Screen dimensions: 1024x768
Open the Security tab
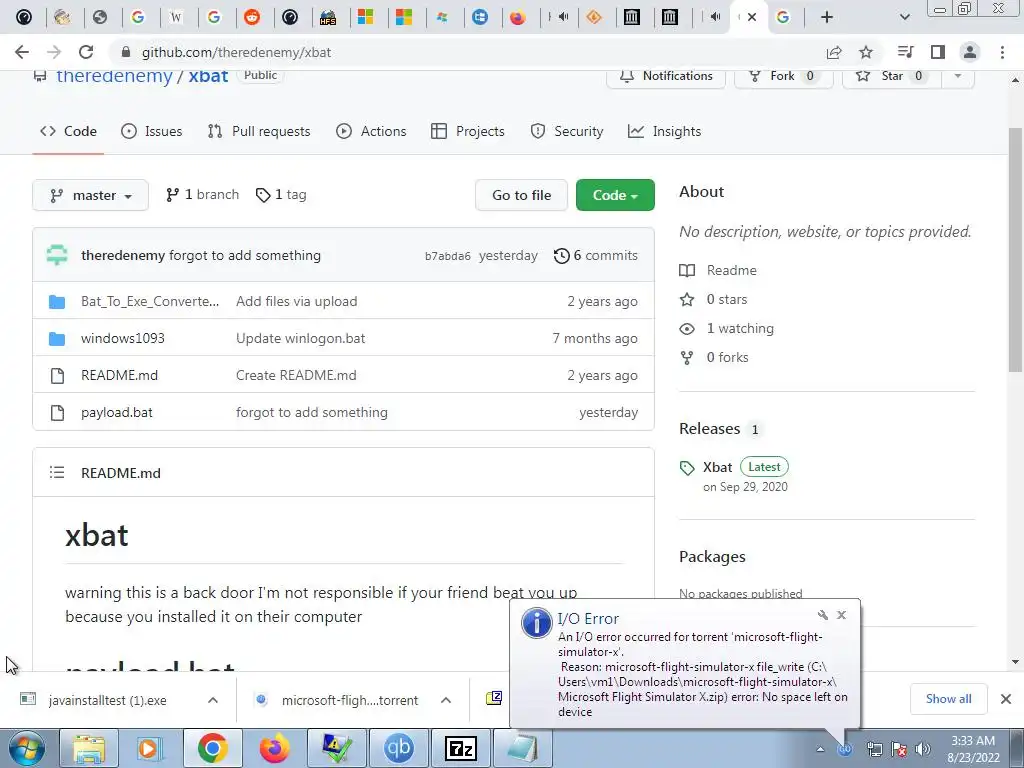coord(567,131)
